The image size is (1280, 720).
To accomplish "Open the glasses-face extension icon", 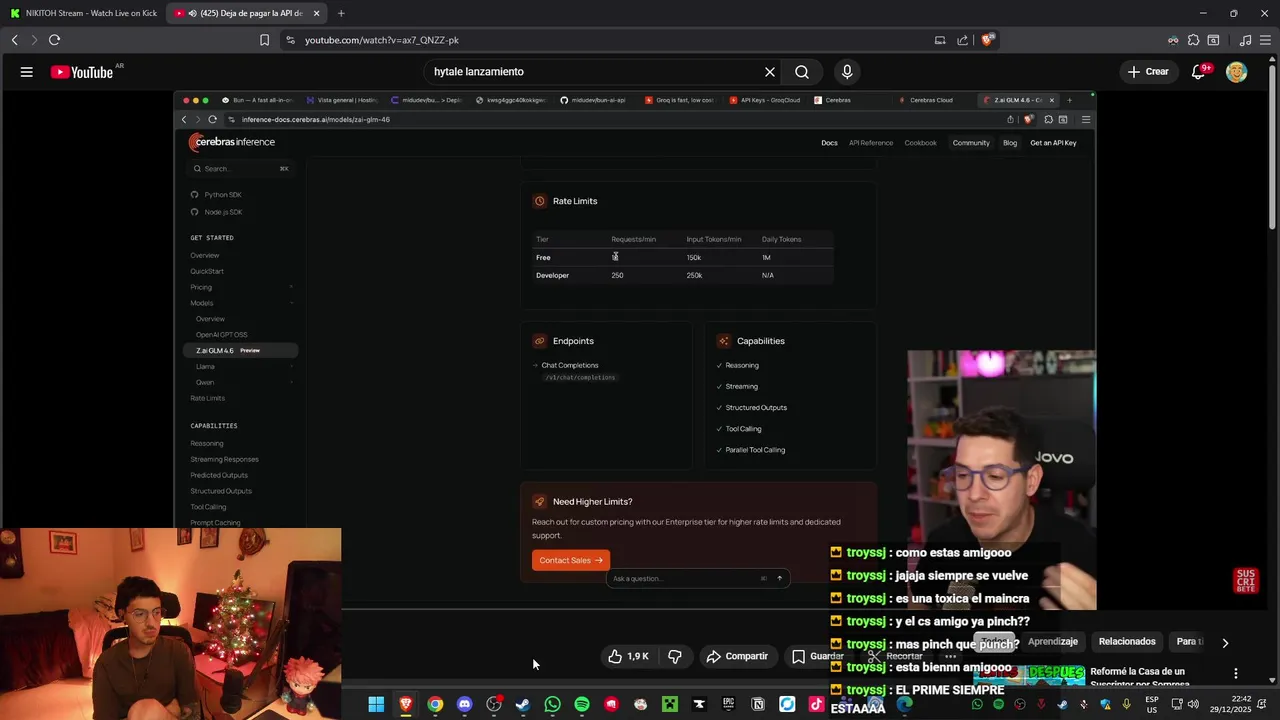I will (x=1173, y=40).
